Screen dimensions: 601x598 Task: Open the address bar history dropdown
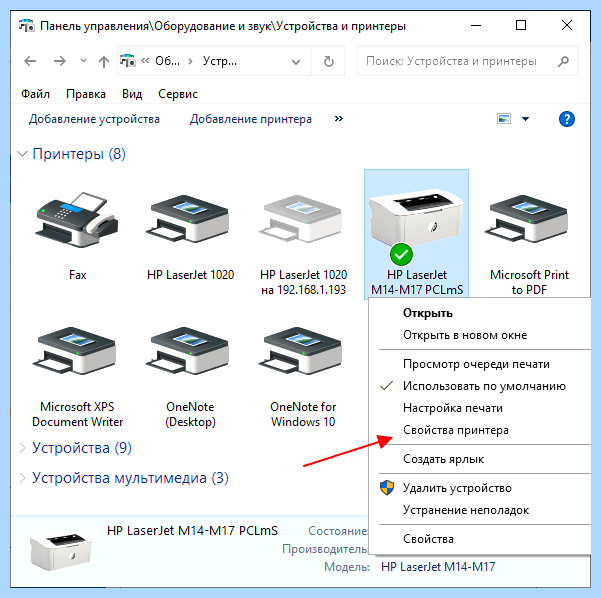pos(296,62)
